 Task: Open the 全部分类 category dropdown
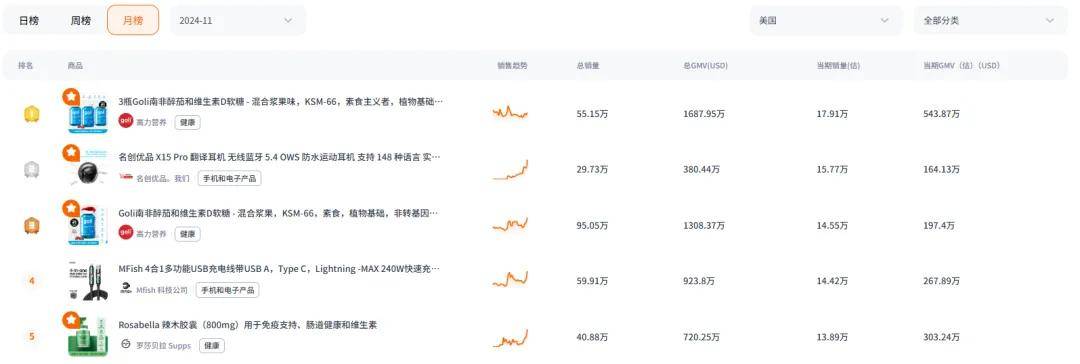point(990,21)
